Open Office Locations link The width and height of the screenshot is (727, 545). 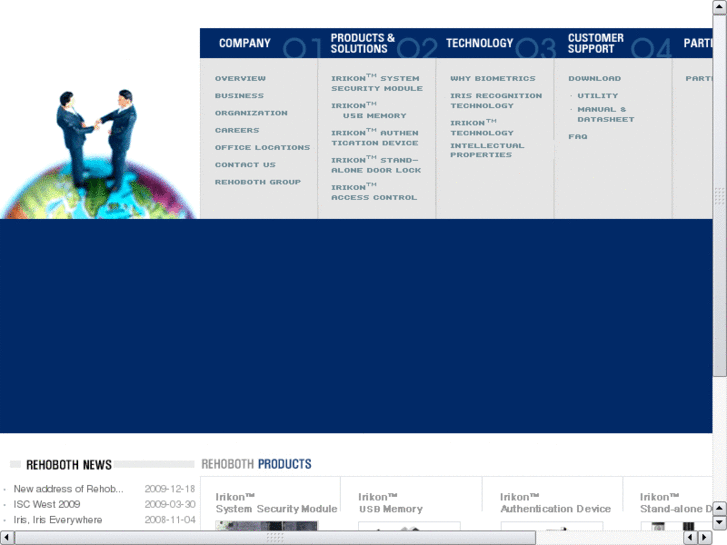(x=262, y=147)
